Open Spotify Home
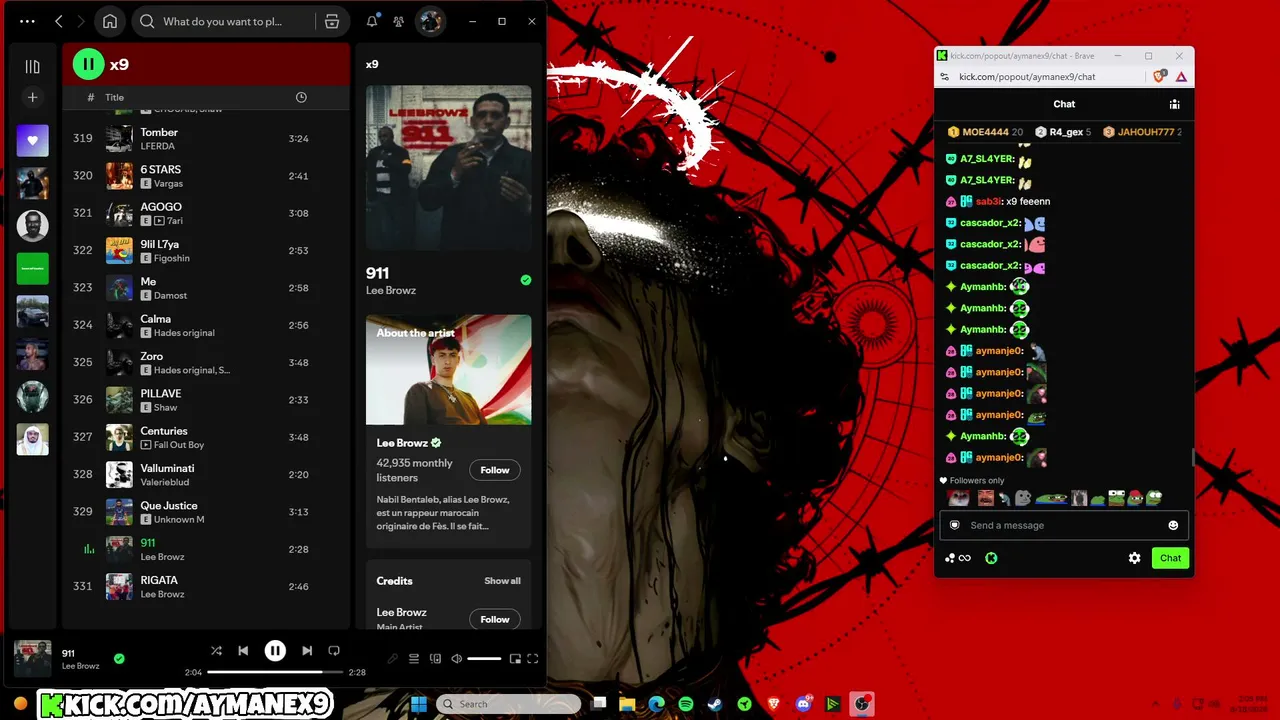1280x720 pixels. tap(110, 21)
